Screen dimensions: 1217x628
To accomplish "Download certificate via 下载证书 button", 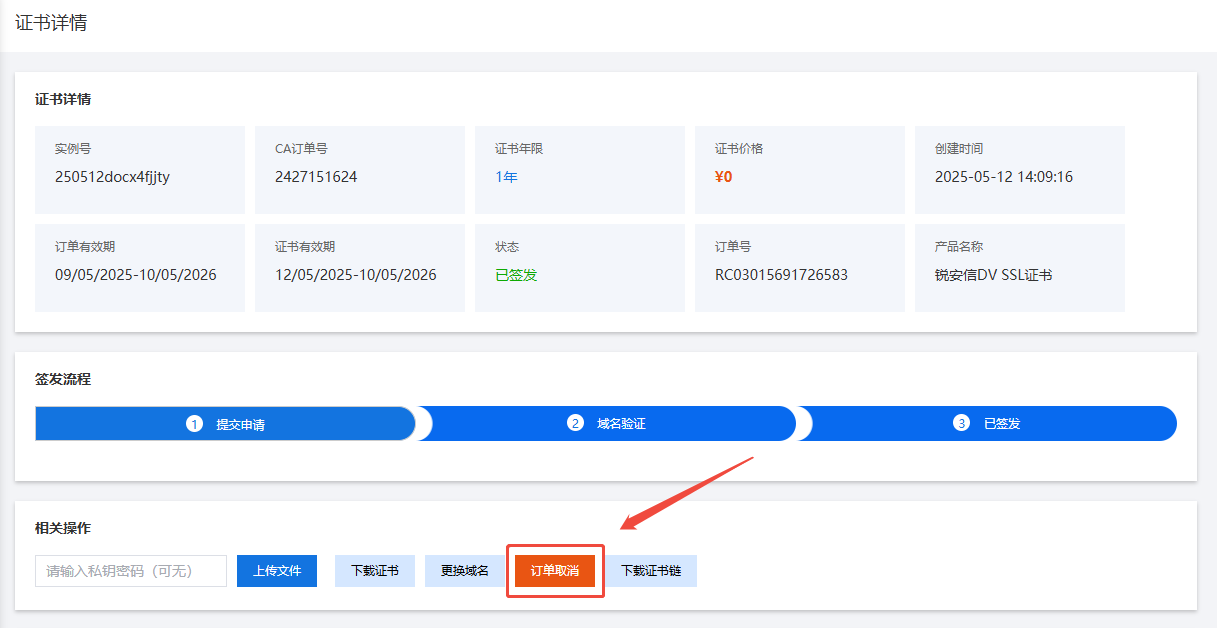I will (375, 571).
